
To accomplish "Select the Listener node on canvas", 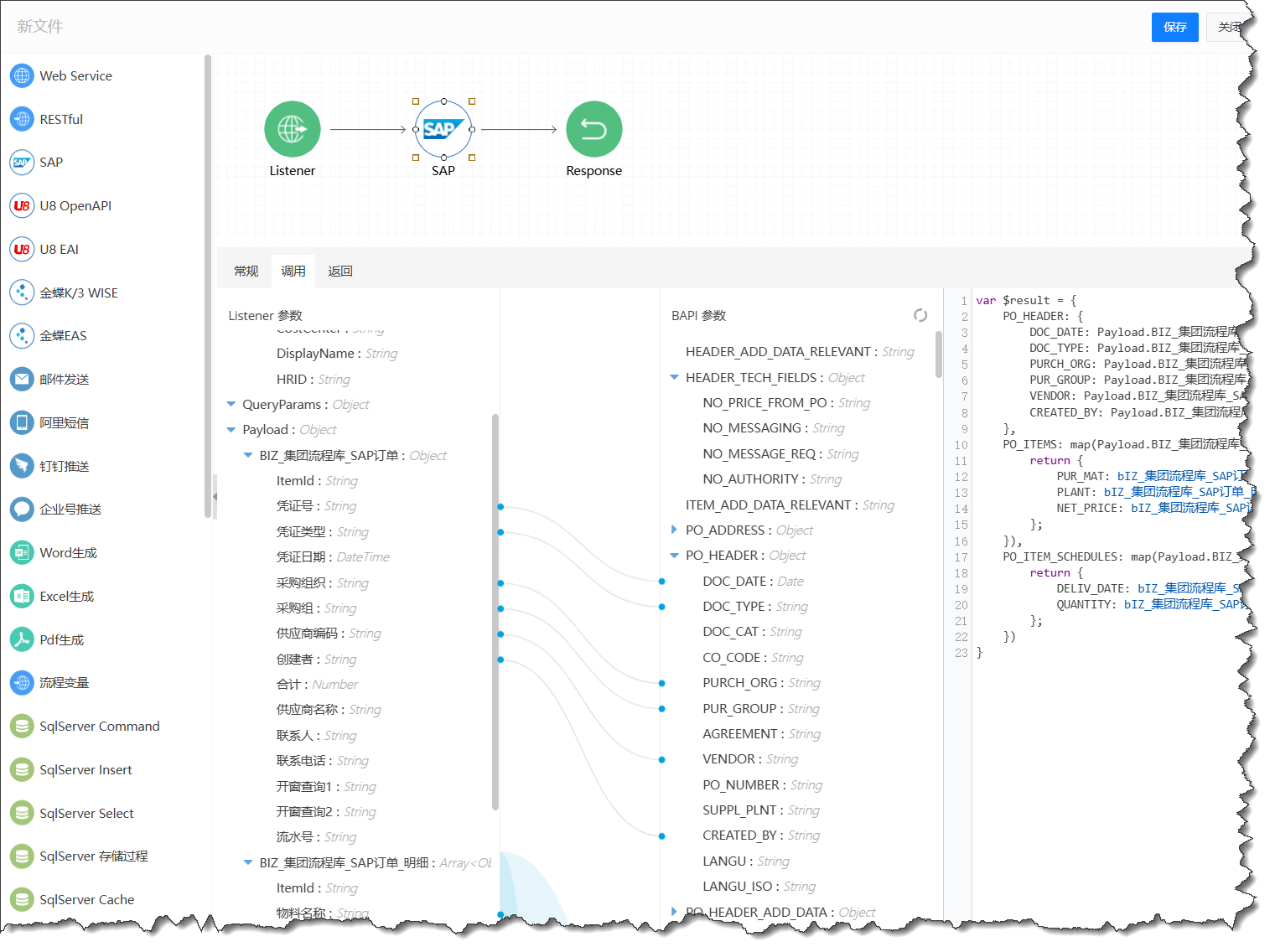I will pyautogui.click(x=292, y=129).
